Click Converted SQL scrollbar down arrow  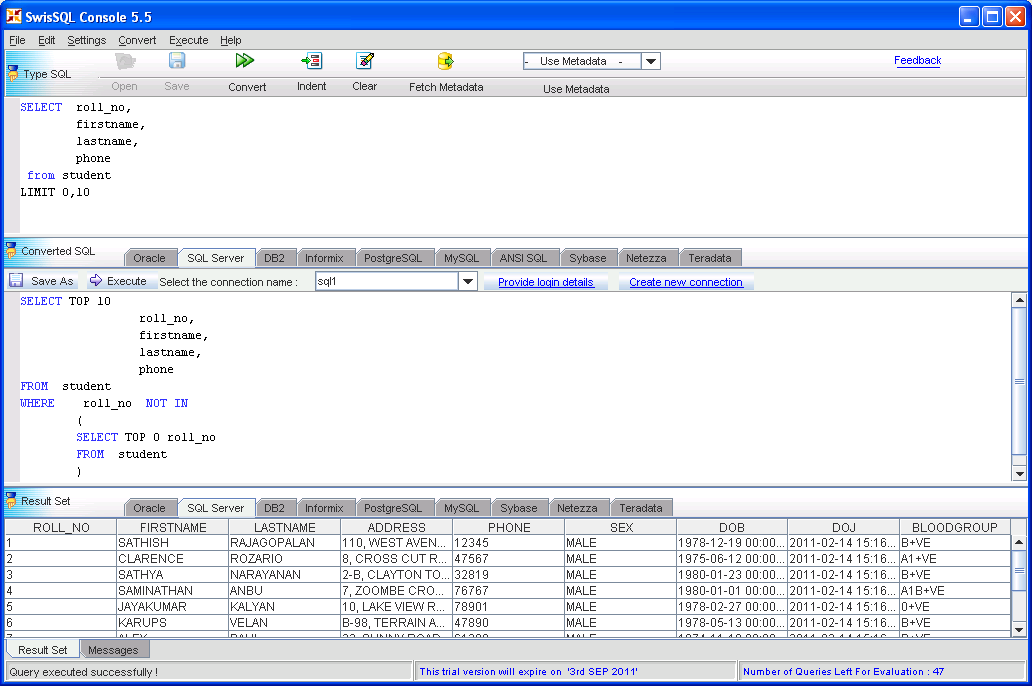pos(1019,473)
